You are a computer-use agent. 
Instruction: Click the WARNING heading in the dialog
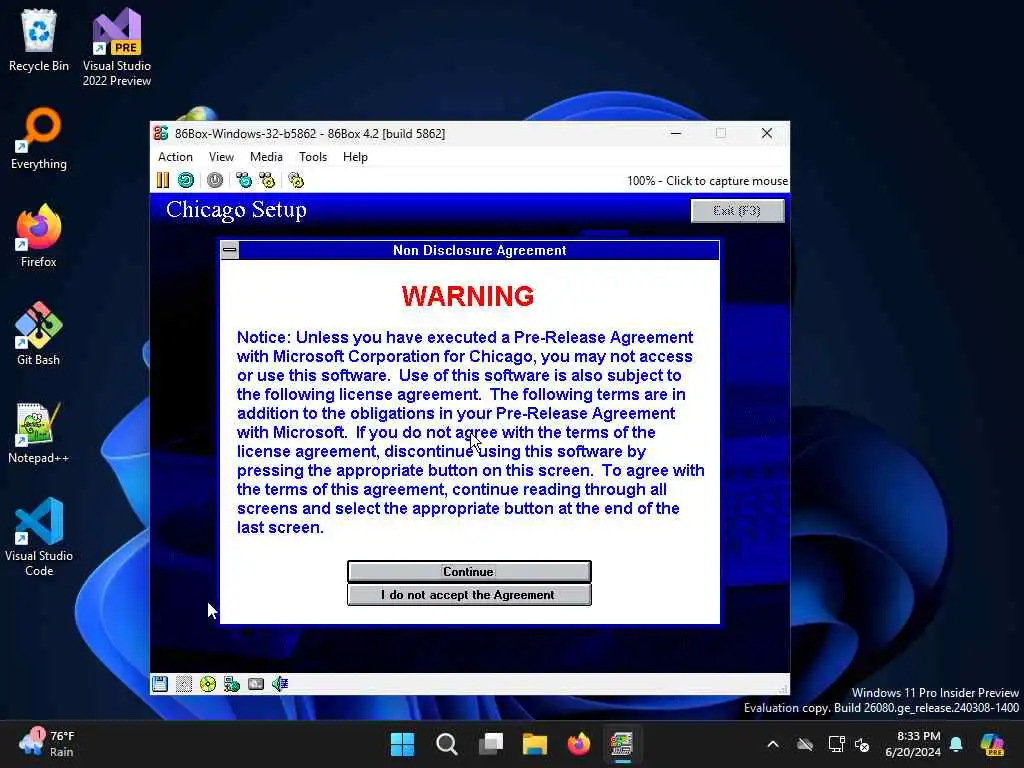[468, 296]
